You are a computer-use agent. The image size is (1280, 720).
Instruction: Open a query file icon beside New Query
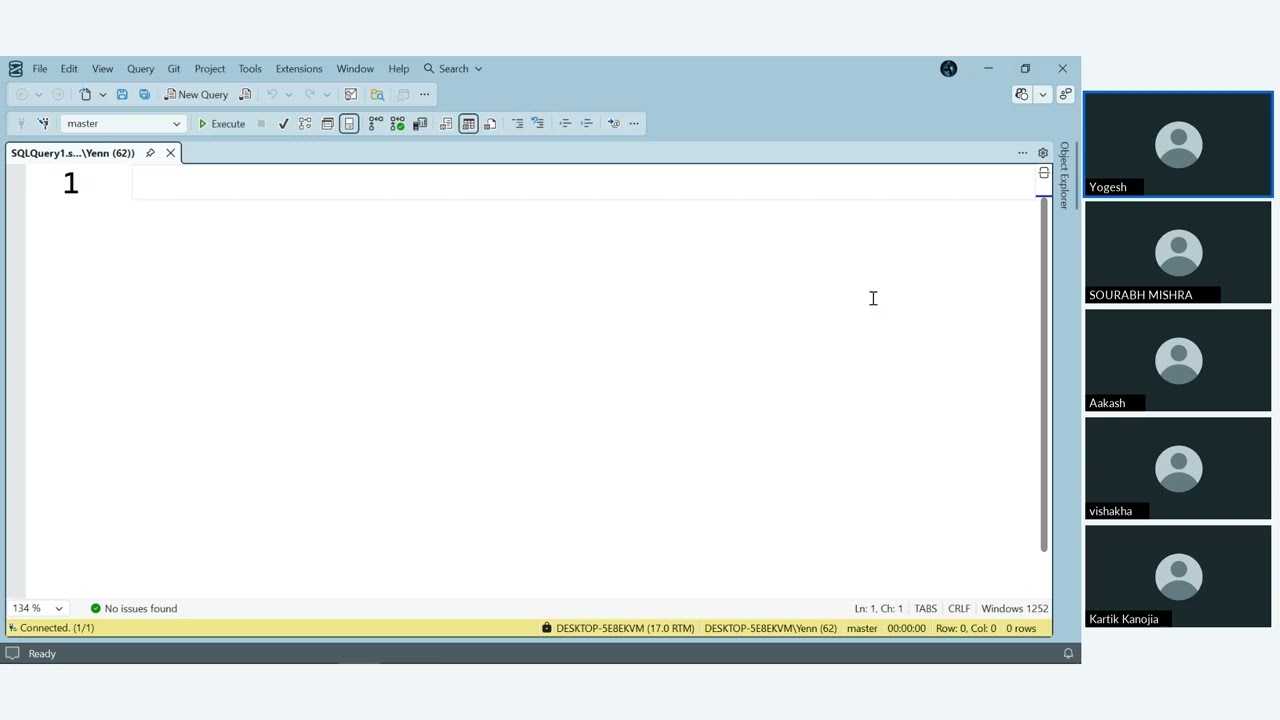coord(245,94)
